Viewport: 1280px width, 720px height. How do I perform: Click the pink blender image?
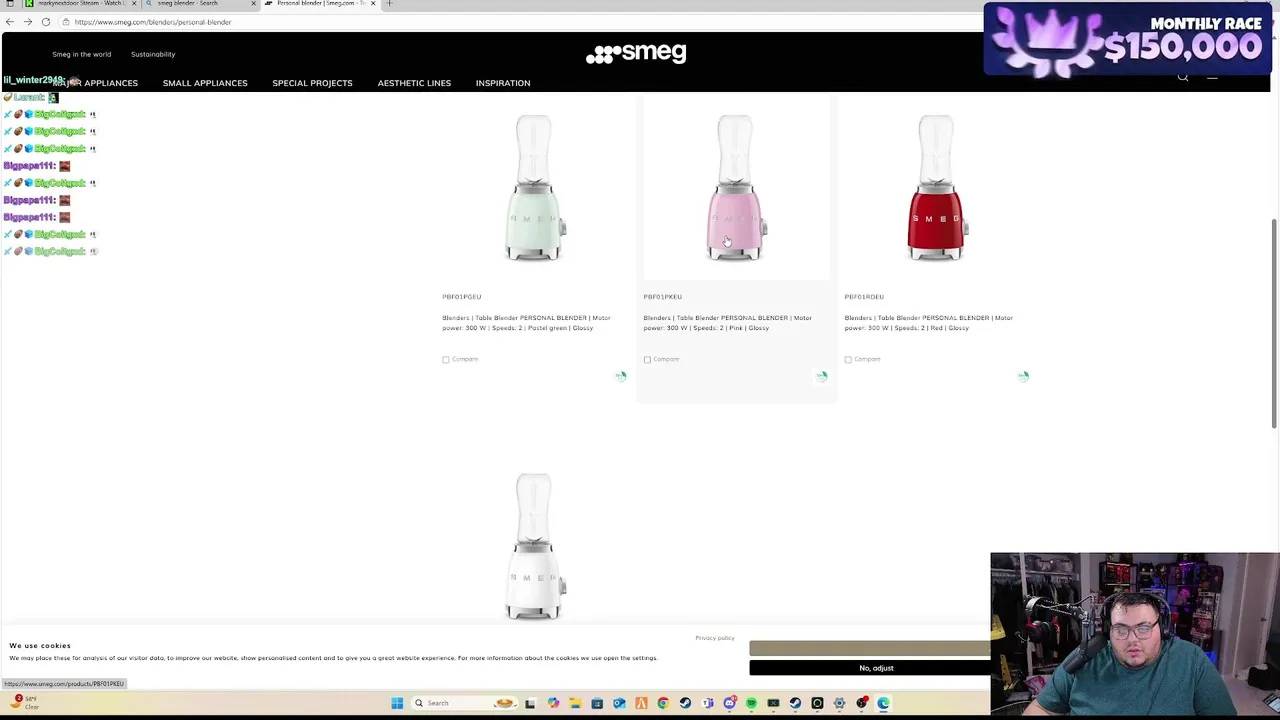(736, 188)
